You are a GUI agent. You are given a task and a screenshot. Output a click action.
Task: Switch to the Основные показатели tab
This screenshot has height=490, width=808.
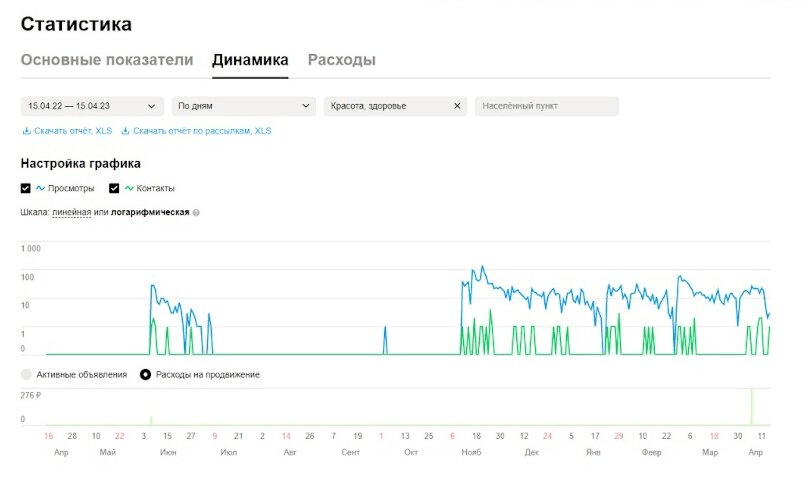(x=107, y=60)
